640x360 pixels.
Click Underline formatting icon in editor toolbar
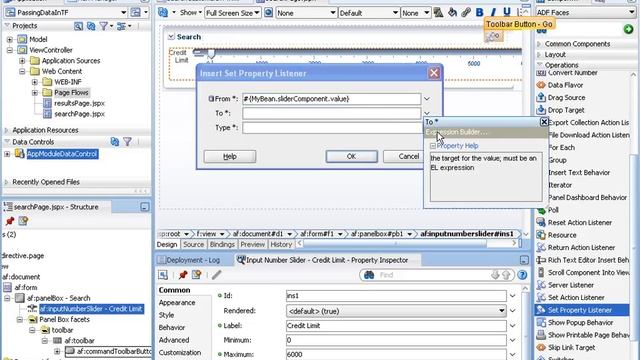click(x=507, y=13)
